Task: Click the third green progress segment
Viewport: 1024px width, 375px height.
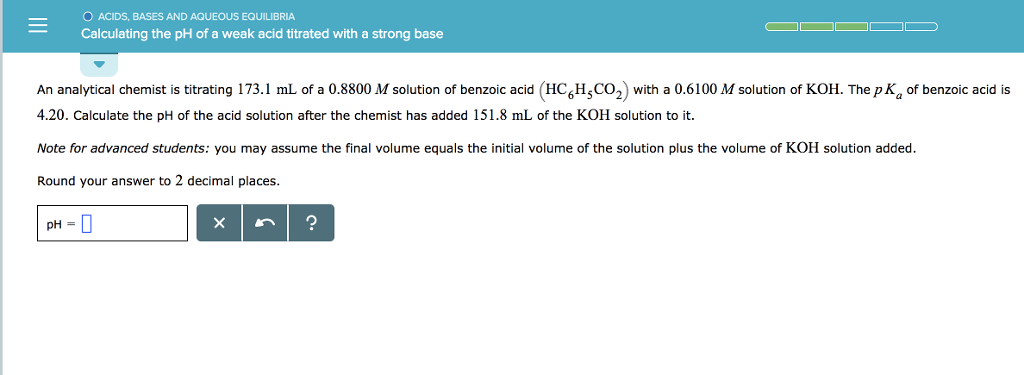Action: point(852,27)
